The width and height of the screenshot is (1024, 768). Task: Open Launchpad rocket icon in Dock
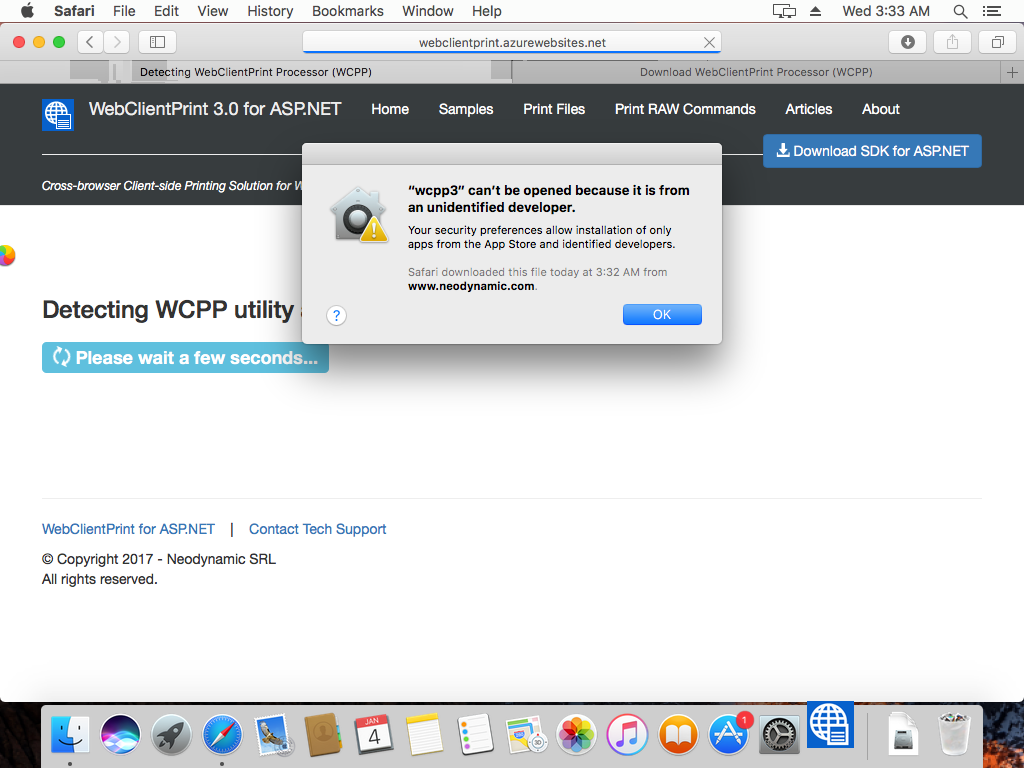171,735
